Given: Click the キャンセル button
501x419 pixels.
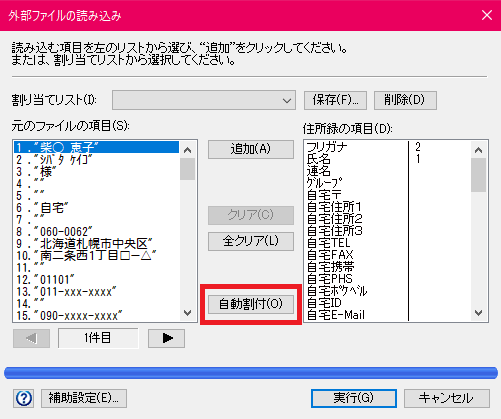Looking at the screenshot, I should pyautogui.click(x=447, y=398).
